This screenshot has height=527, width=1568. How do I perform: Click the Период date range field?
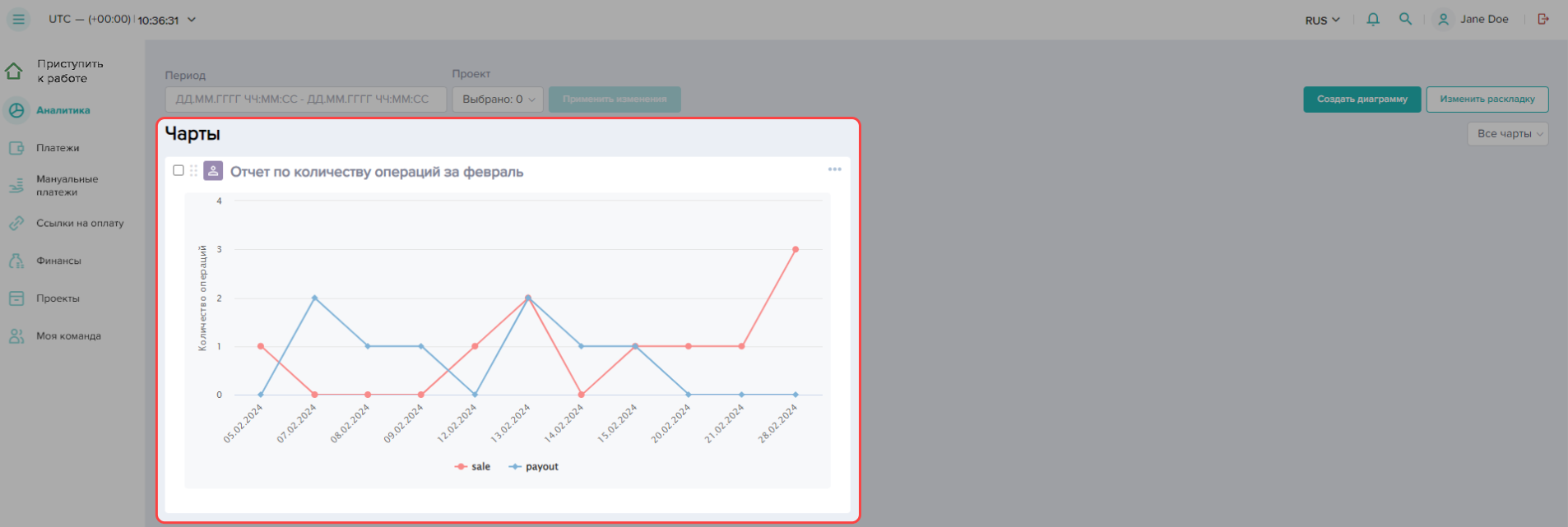pyautogui.click(x=305, y=99)
